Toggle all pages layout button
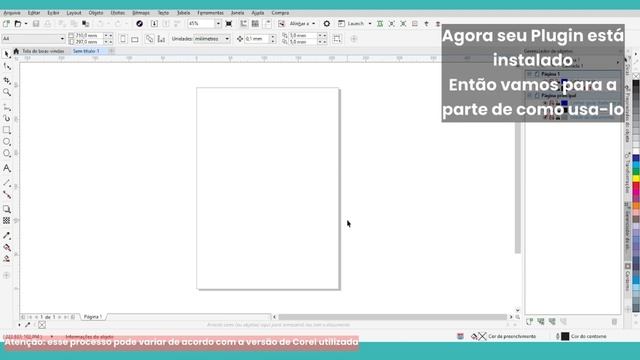Image resolution: width=640 pixels, height=360 pixels. pos(149,39)
